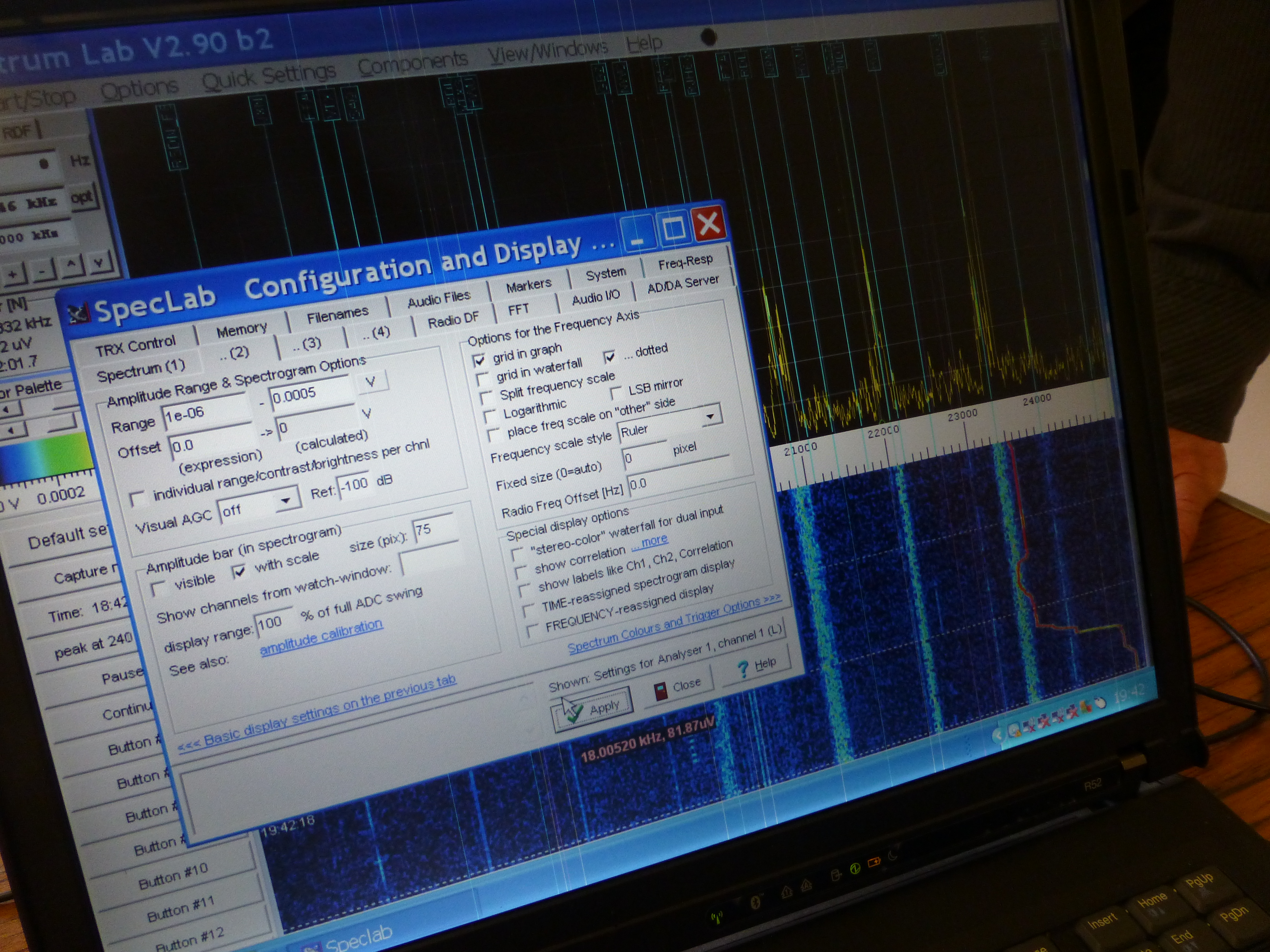Screen dimensions: 1270x952
Task: Switch to the AD/DA Server tab
Action: point(683,284)
